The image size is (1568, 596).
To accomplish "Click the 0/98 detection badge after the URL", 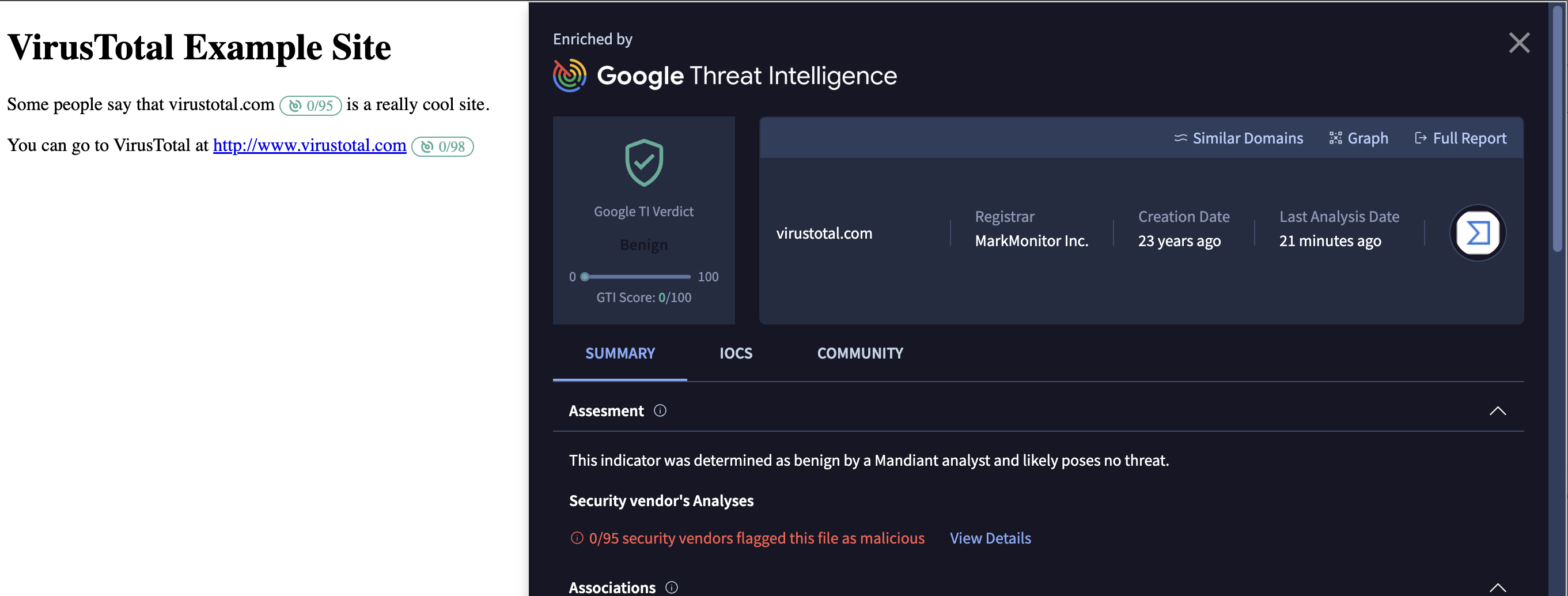I will coord(442,147).
